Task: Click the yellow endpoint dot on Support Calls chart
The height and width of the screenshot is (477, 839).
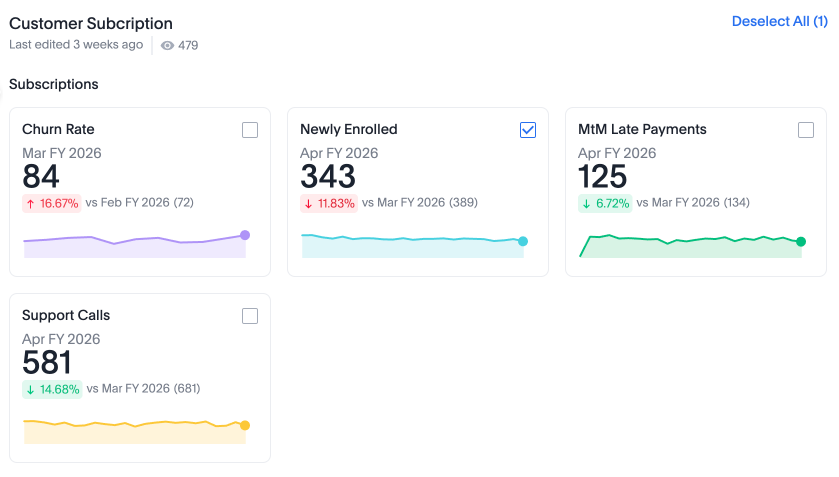Action: pos(245,425)
